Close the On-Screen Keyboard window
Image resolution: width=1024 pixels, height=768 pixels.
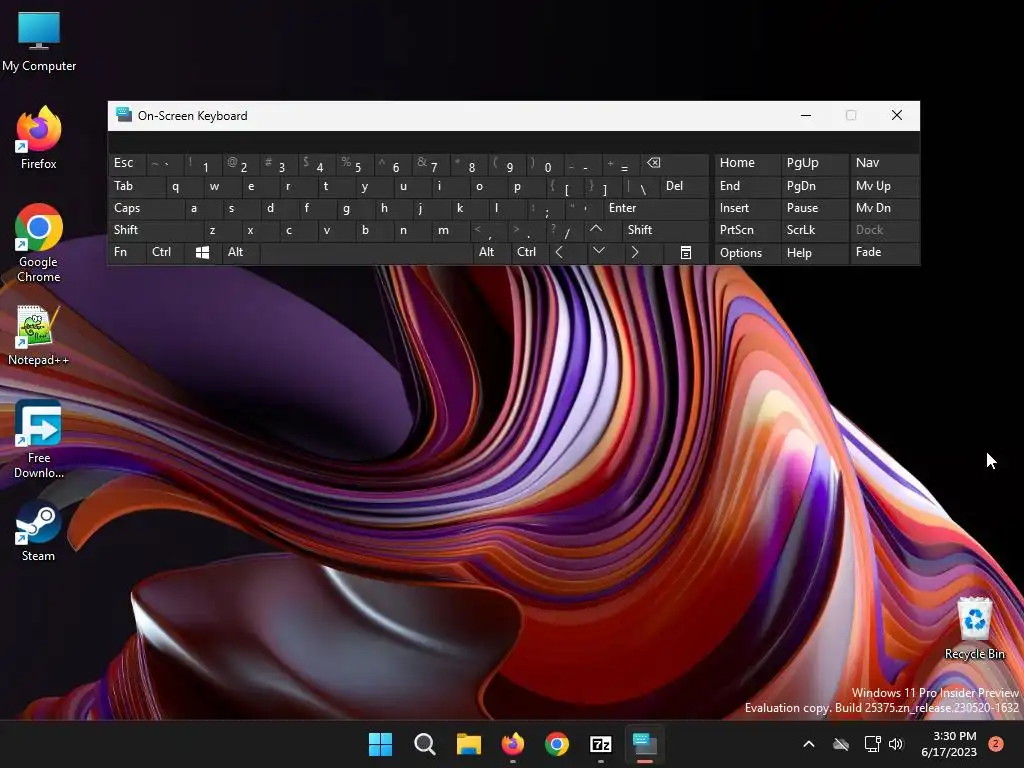click(x=897, y=116)
